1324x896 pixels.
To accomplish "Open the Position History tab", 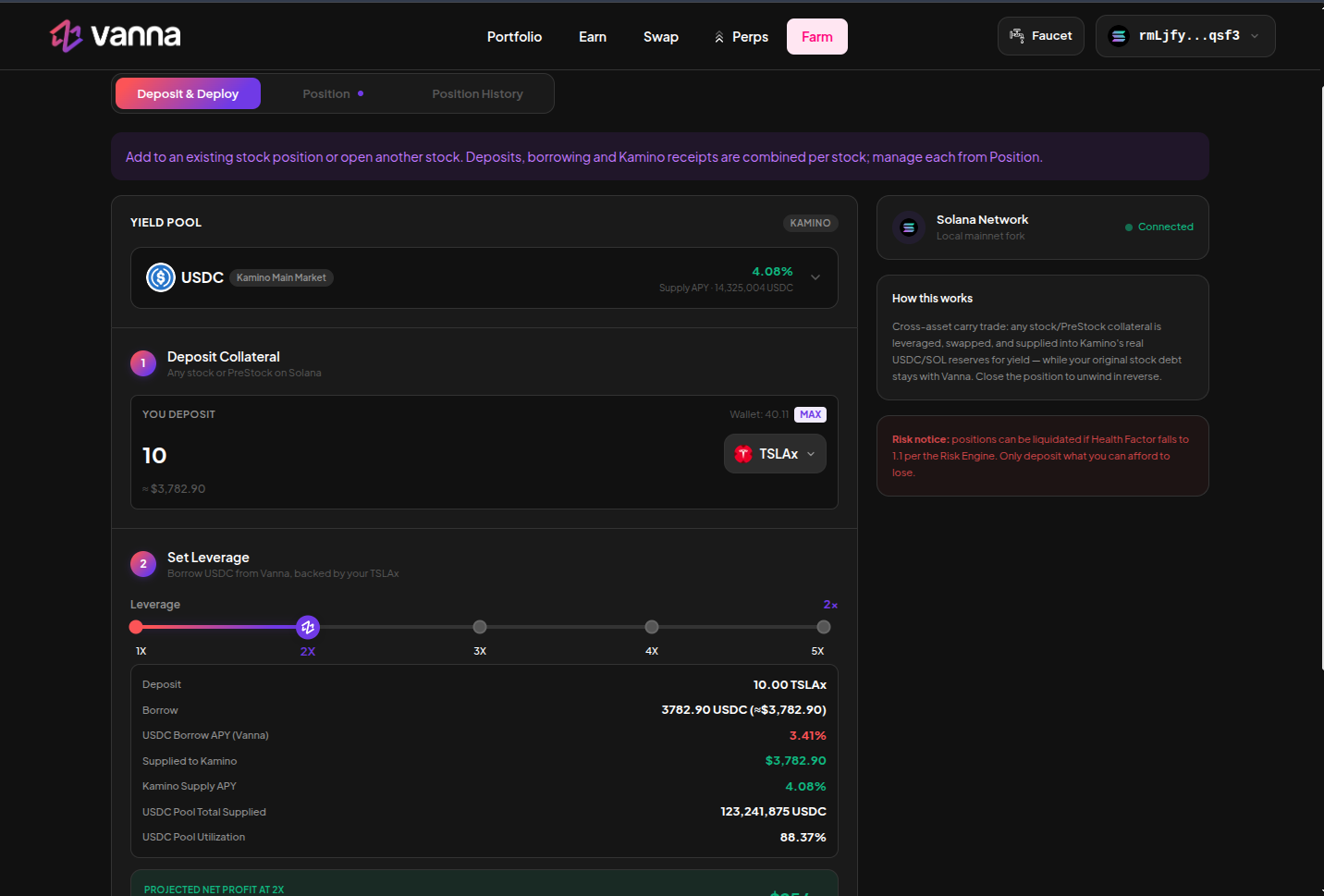I will (478, 93).
